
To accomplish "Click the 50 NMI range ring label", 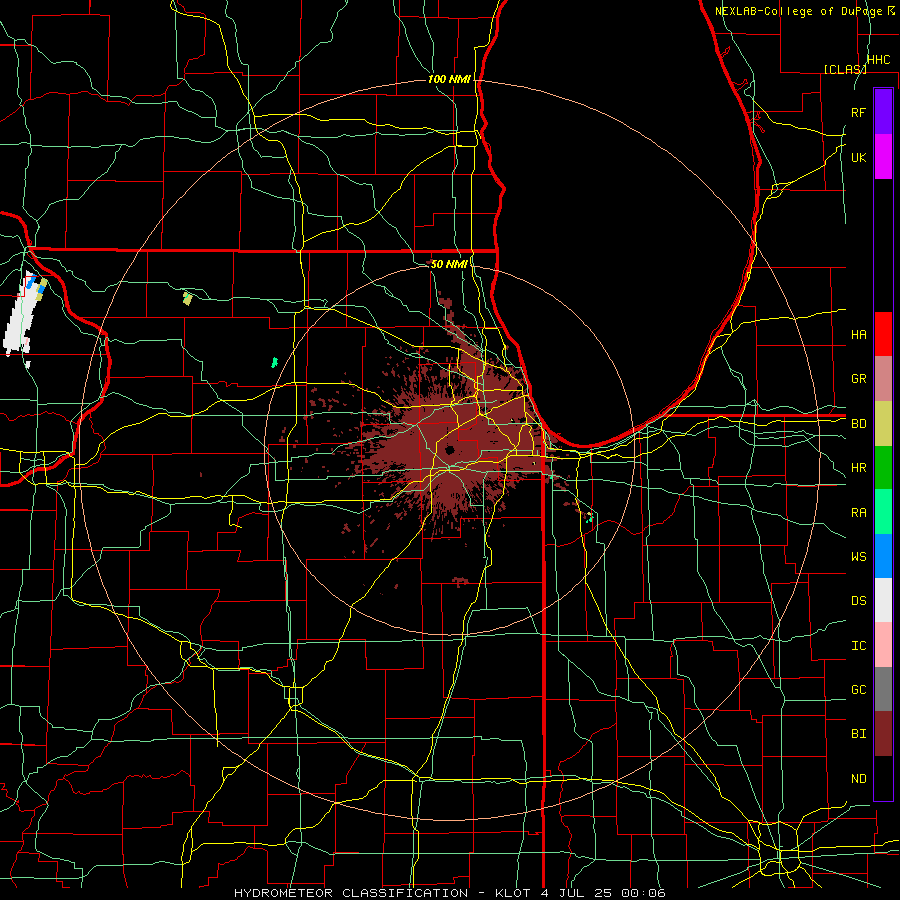I will coord(449,264).
